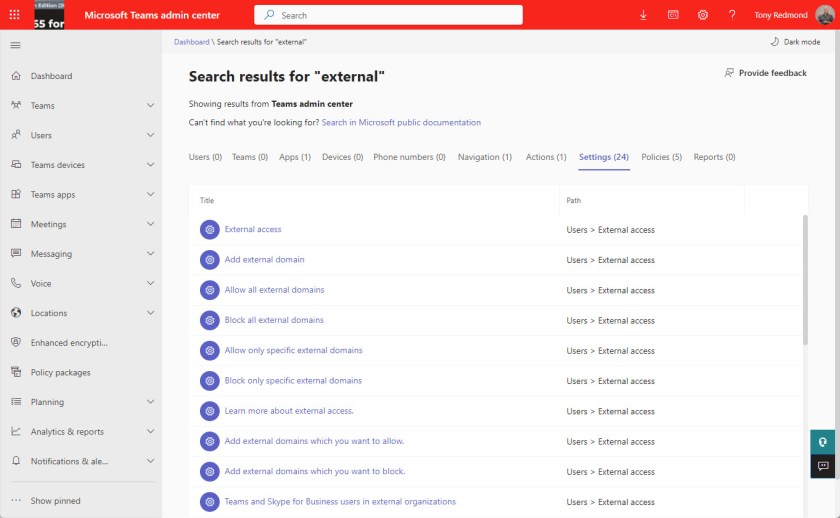This screenshot has width=840, height=518.
Task: Expand the Messaging section
Action: pos(151,253)
